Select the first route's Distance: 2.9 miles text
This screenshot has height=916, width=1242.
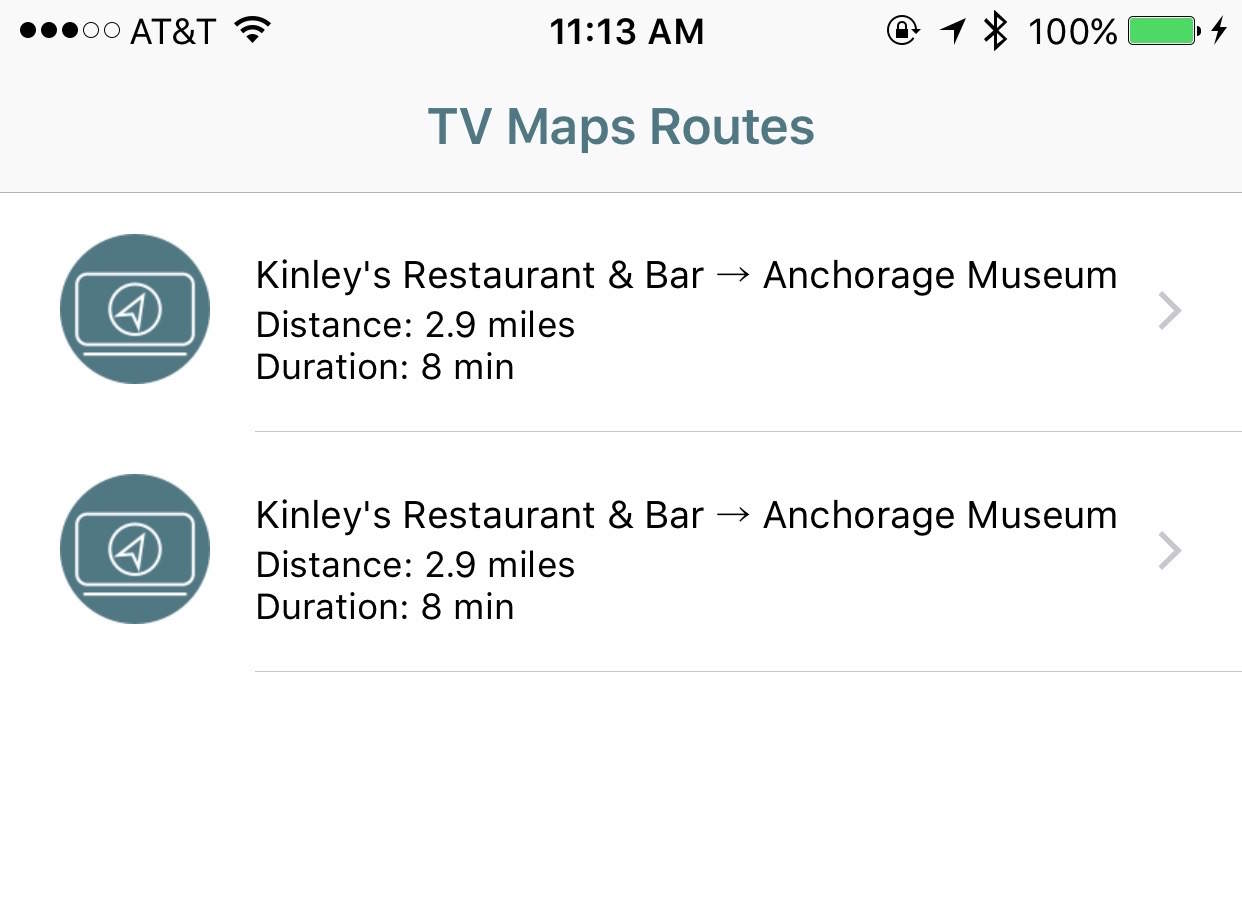pyautogui.click(x=415, y=325)
